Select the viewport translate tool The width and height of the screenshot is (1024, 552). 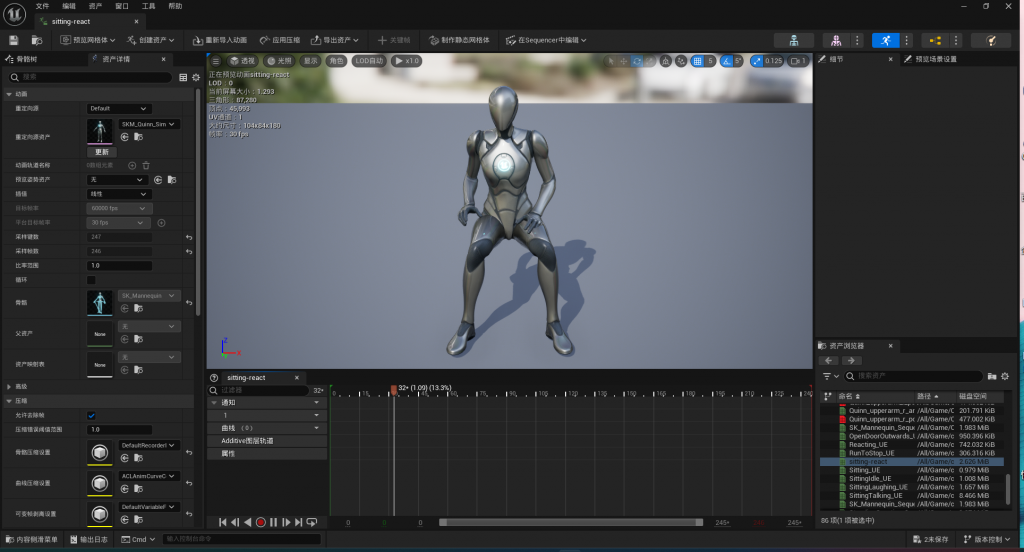[x=624, y=61]
